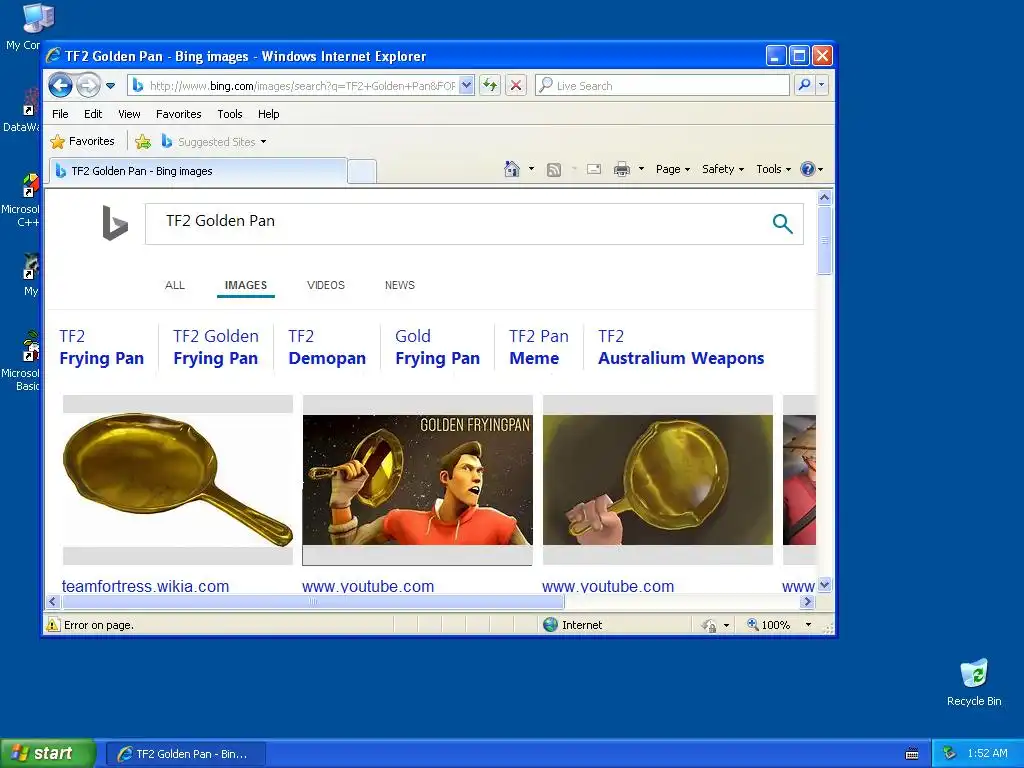
Task: Switch to the VIDEOS tab
Action: (x=326, y=285)
